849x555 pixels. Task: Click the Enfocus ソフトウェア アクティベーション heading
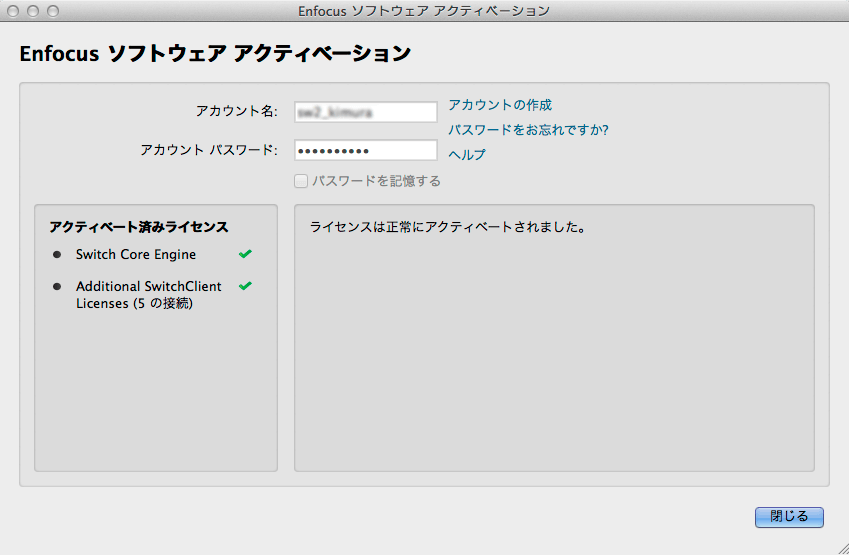(215, 54)
